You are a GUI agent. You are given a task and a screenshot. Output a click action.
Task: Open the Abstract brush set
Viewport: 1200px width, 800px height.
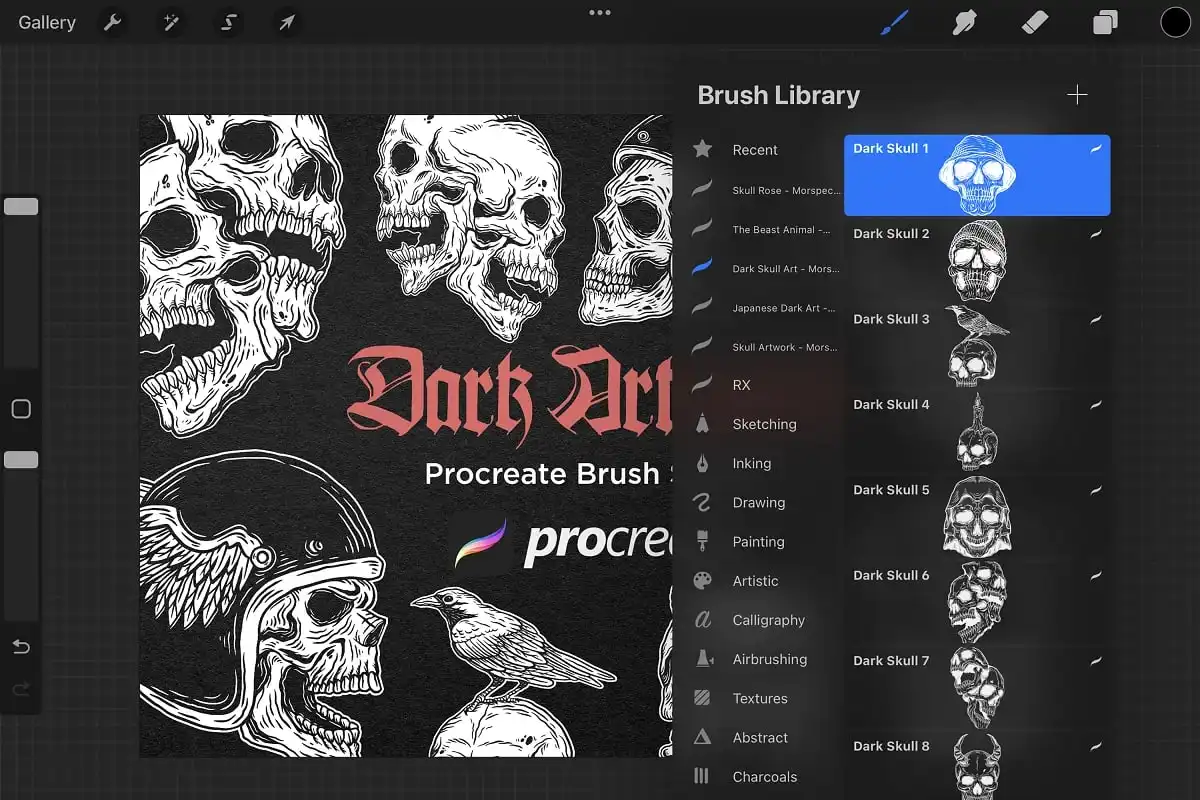click(x=766, y=737)
